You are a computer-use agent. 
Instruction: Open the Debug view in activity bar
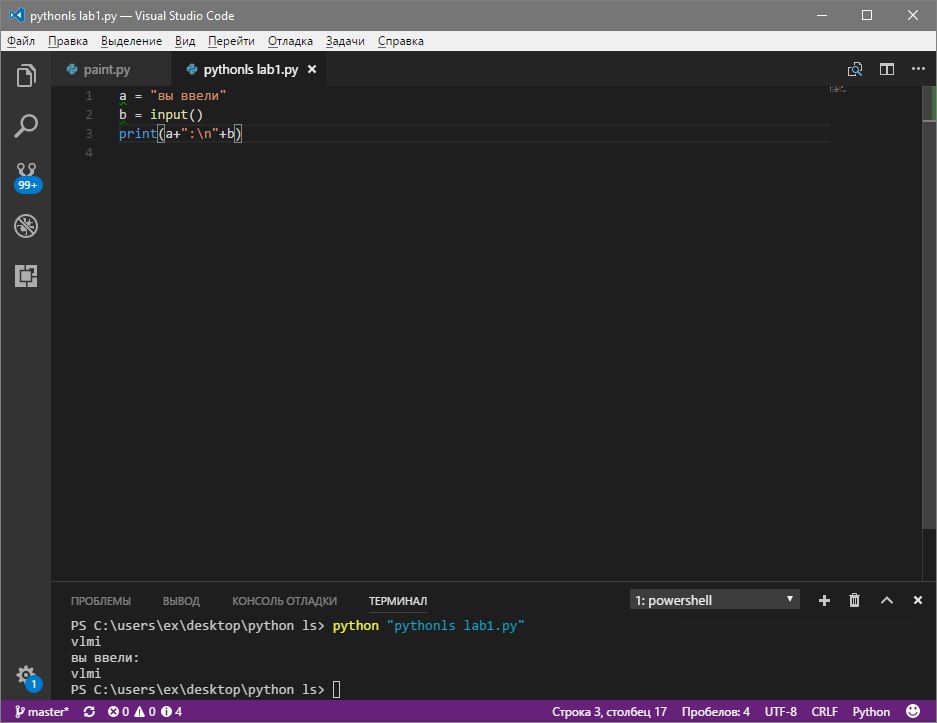[25, 226]
